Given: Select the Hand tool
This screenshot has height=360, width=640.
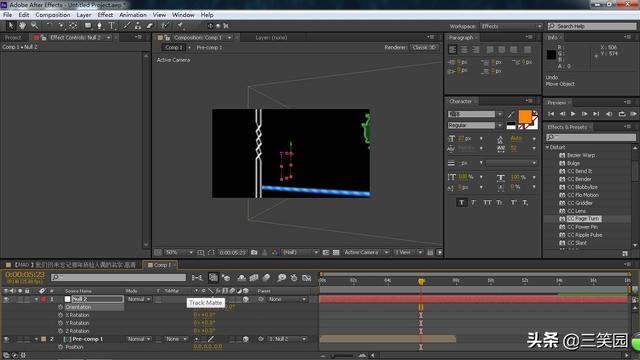Looking at the screenshot, I should click(x=22, y=26).
